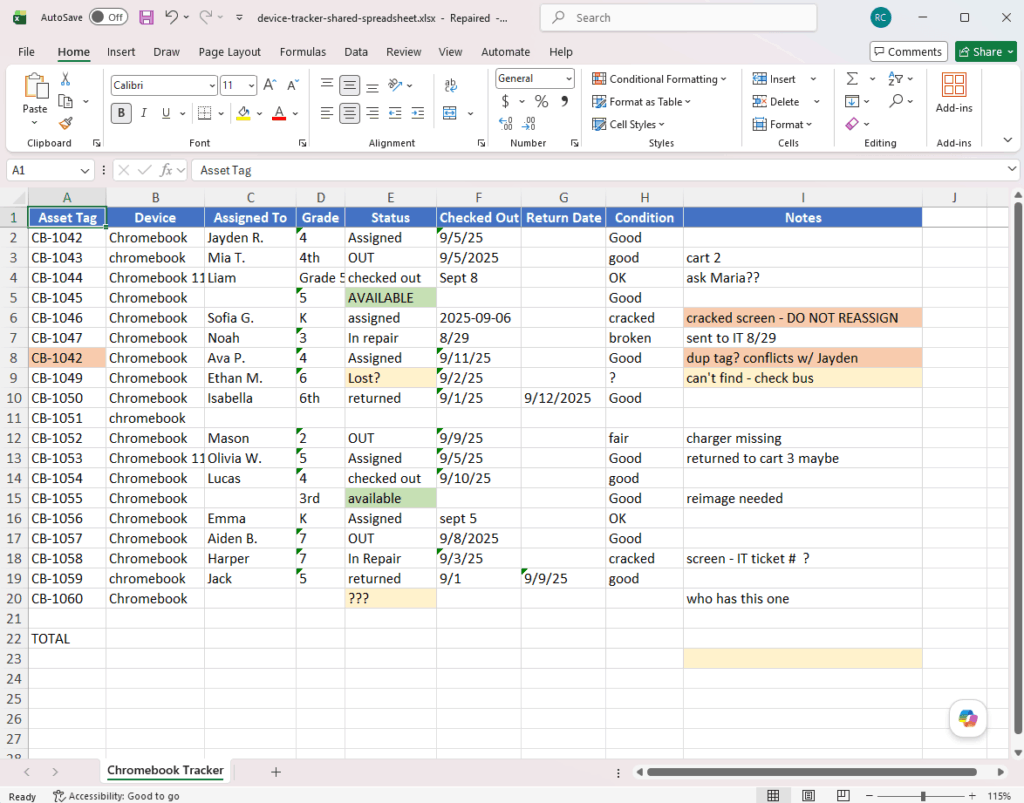
Task: Click the Copy icon in Clipboard group
Action: click(65, 101)
